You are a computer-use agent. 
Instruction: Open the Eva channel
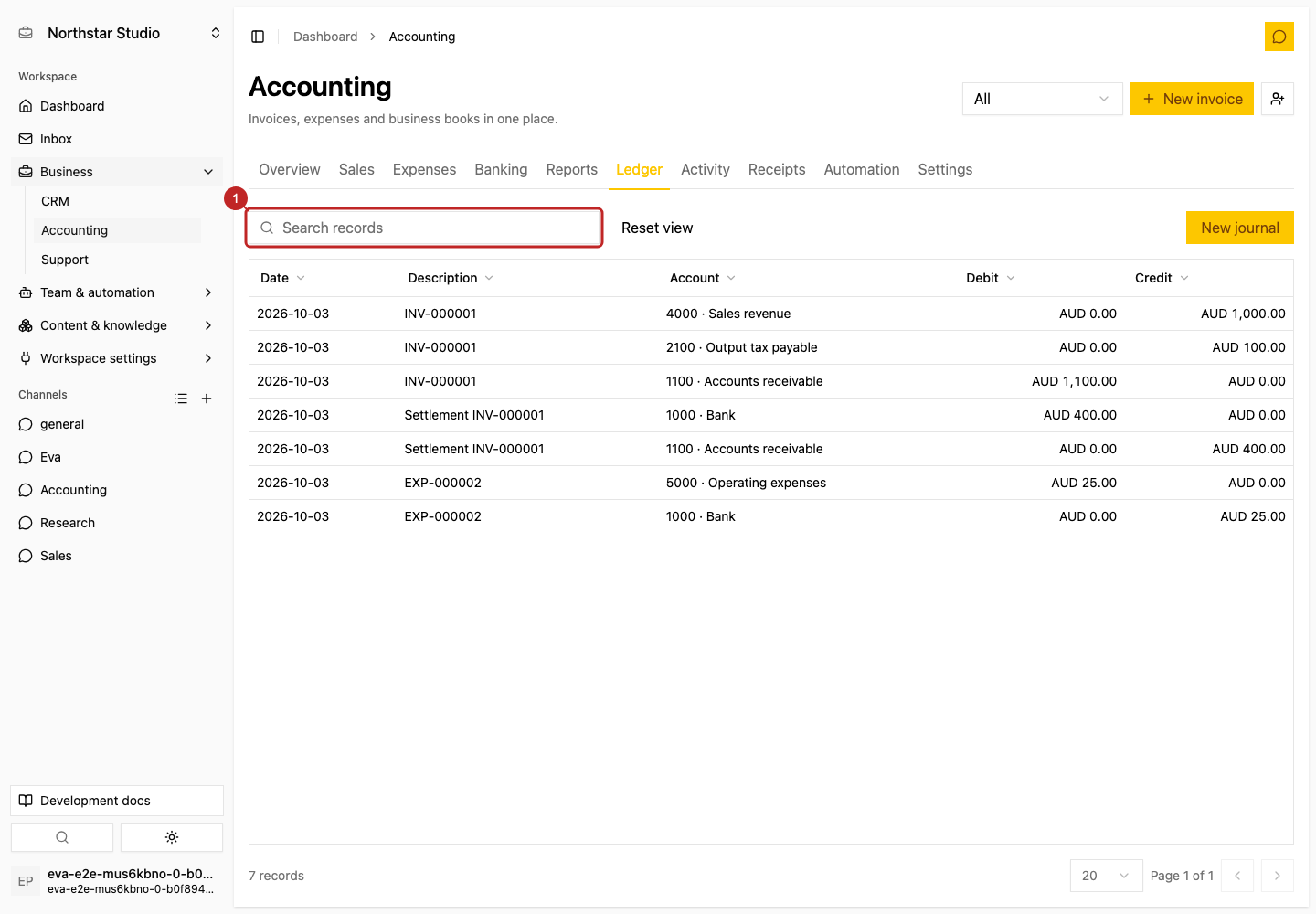pyautogui.click(x=117, y=457)
